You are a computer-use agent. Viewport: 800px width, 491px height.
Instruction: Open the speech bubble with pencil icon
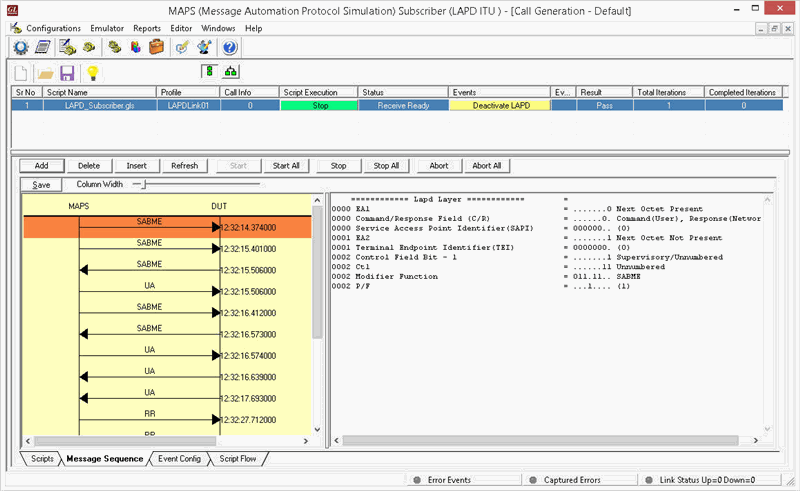[182, 47]
